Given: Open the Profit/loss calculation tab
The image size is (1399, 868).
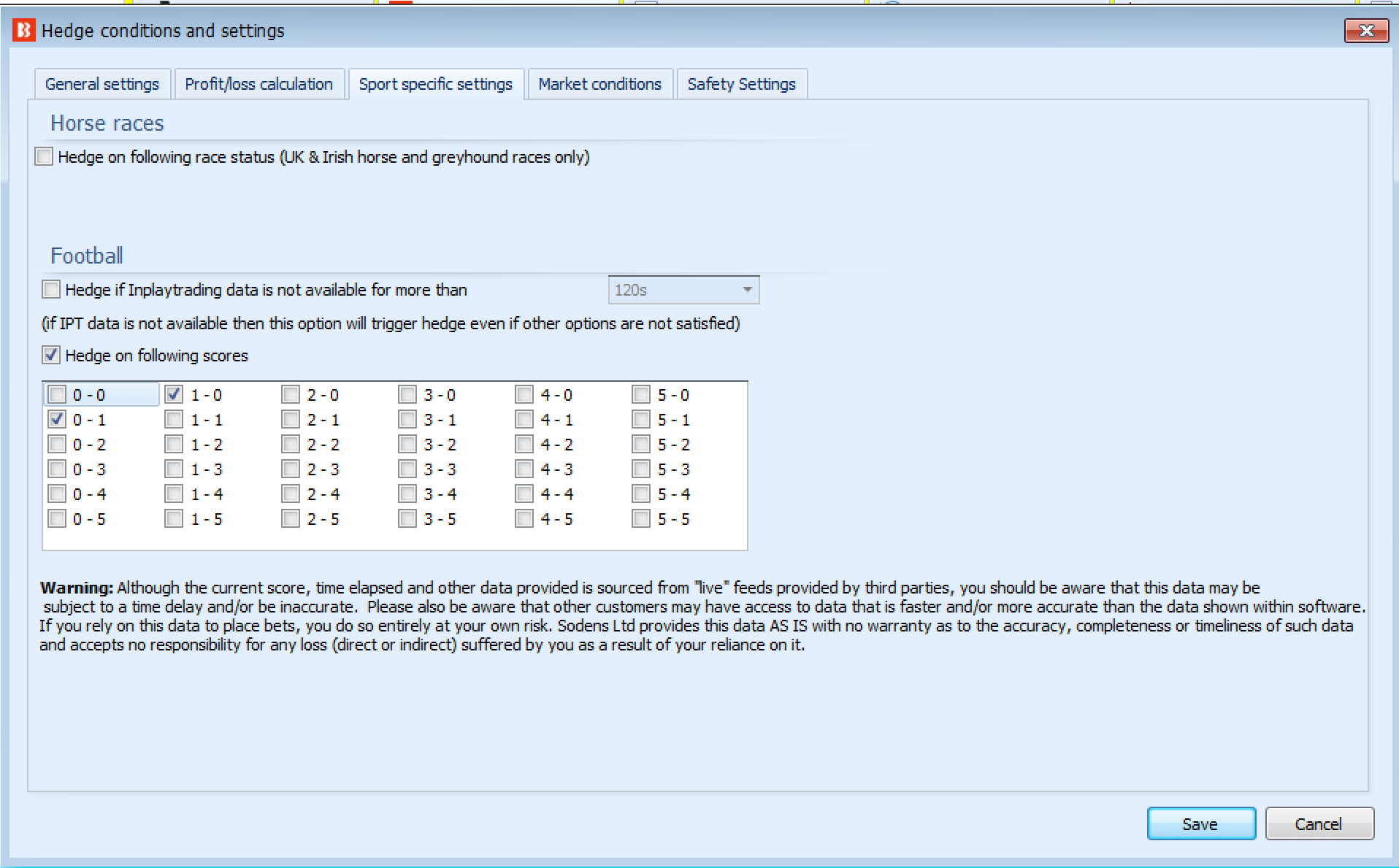Looking at the screenshot, I should [259, 83].
